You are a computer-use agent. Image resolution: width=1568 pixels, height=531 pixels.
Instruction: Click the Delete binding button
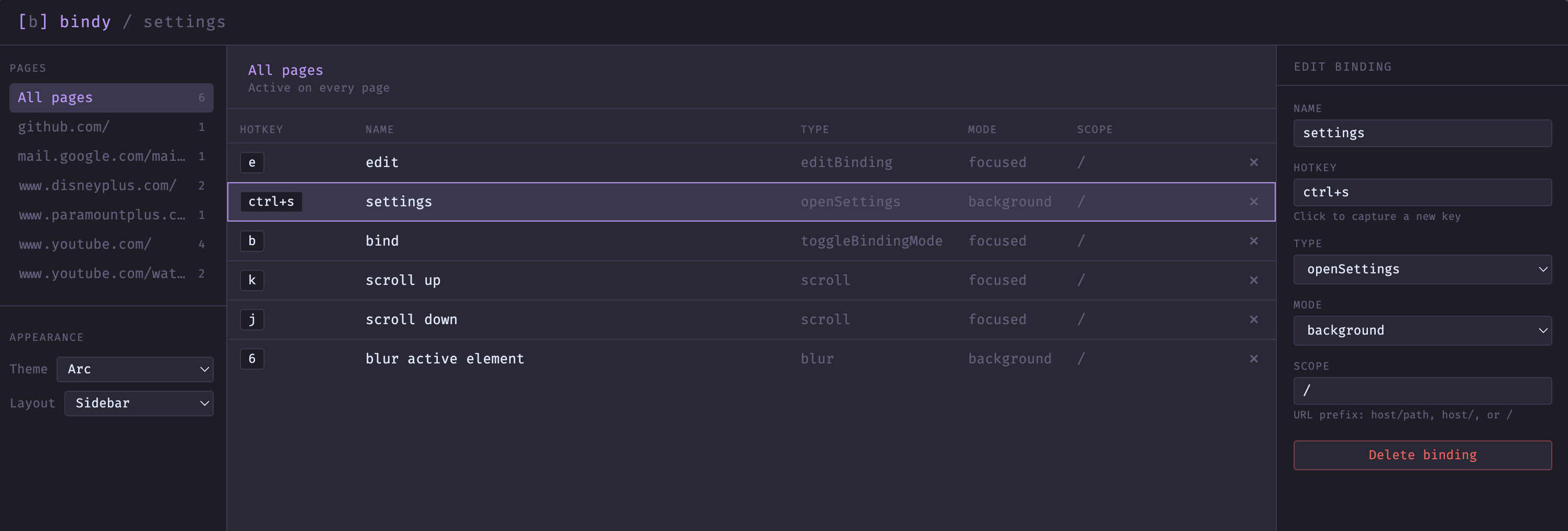[x=1422, y=455]
